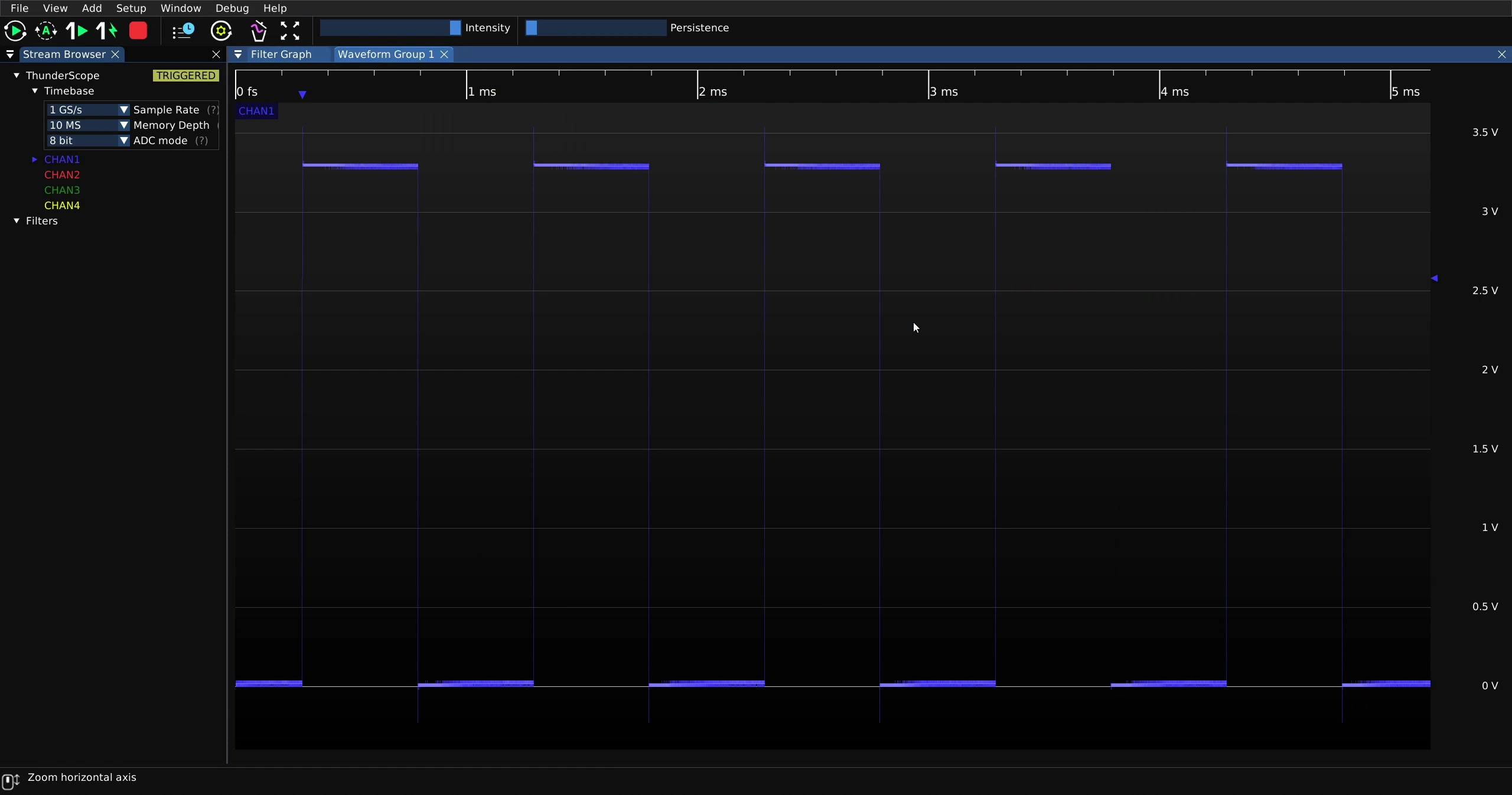Viewport: 1512px width, 795px height.
Task: Close the Waveform Group 1 tab
Action: point(444,54)
